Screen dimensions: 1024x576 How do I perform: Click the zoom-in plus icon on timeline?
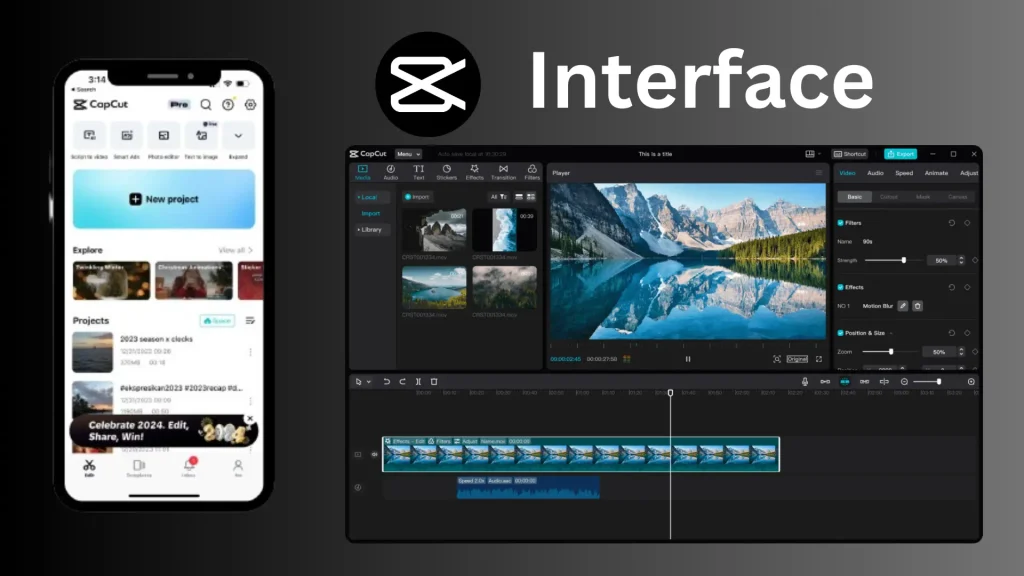pos(971,381)
